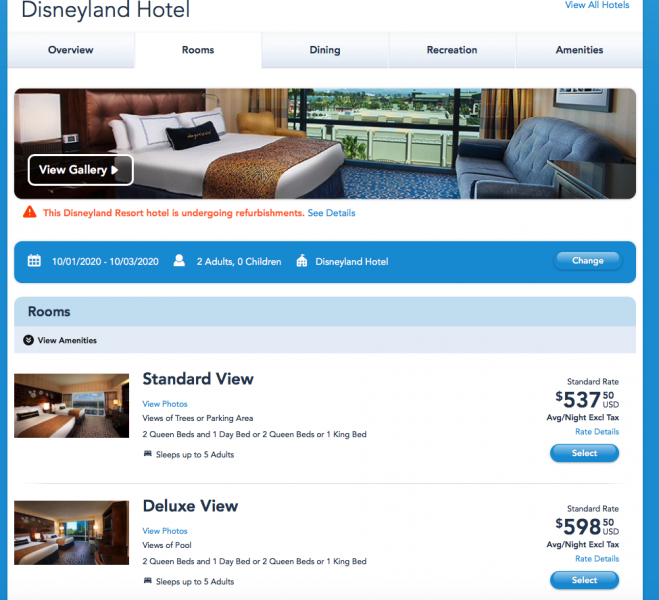Click See Details refurbishment link
Viewport: 659px width, 600px height.
[331, 213]
